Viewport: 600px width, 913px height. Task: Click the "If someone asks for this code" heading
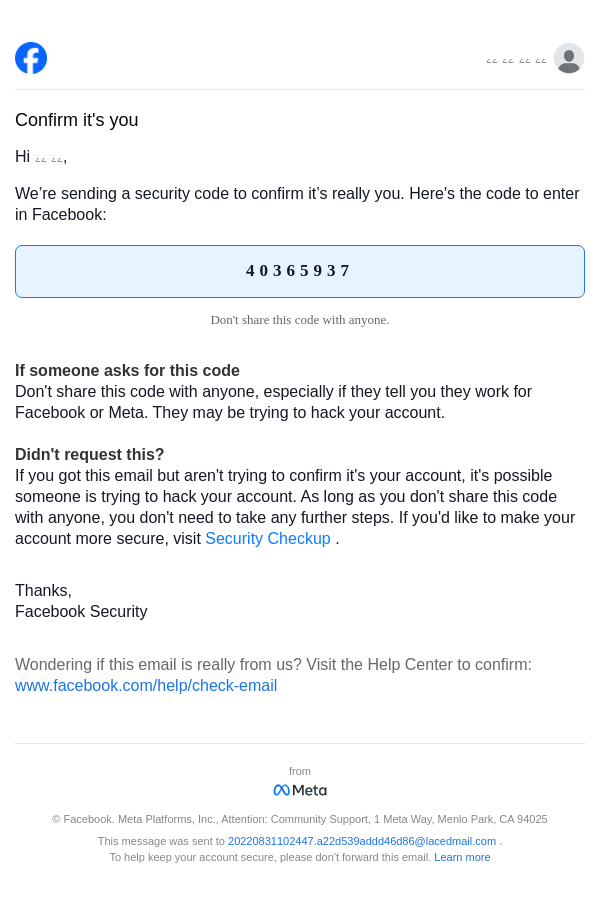(127, 371)
